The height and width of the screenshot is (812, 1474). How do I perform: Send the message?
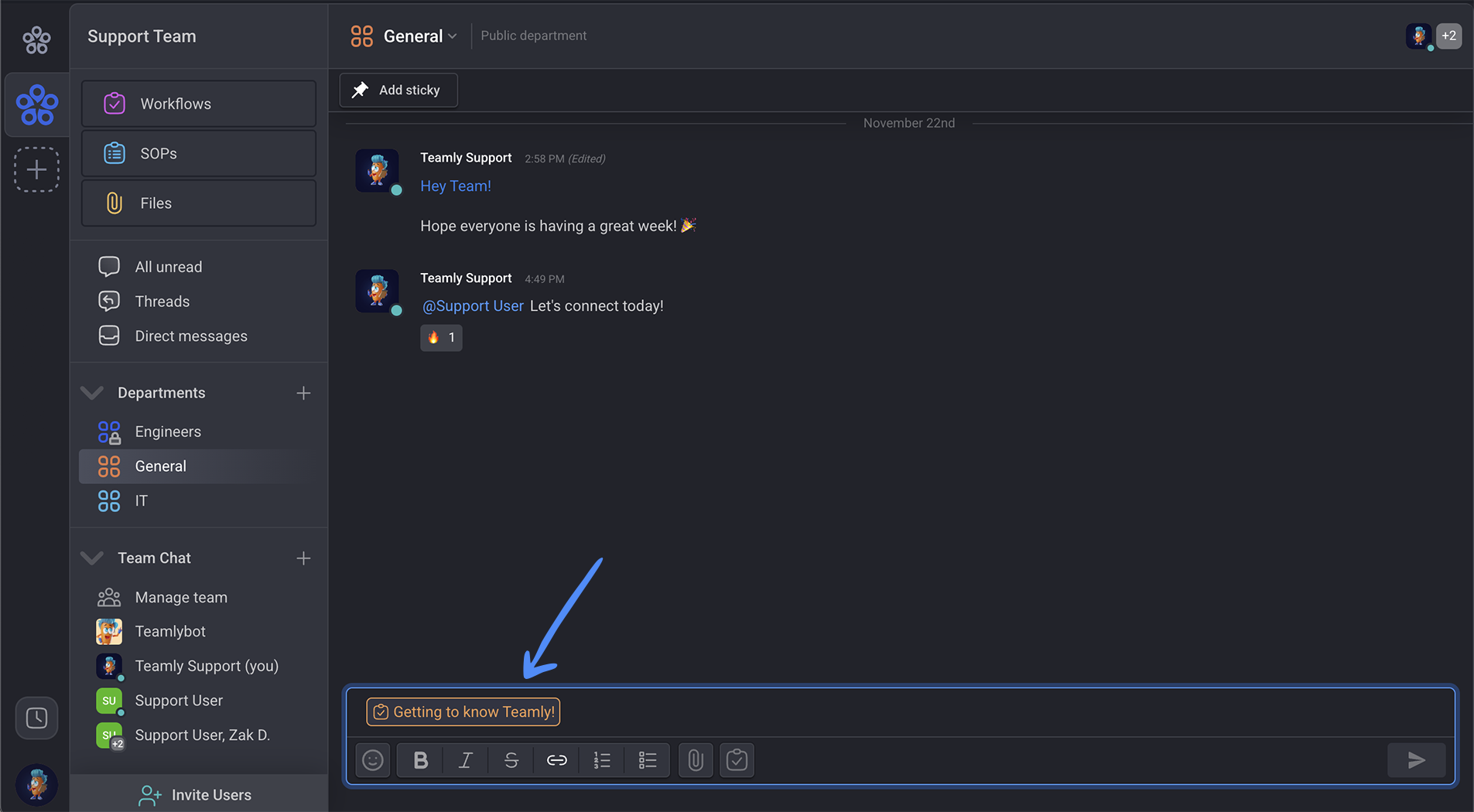[x=1417, y=761]
